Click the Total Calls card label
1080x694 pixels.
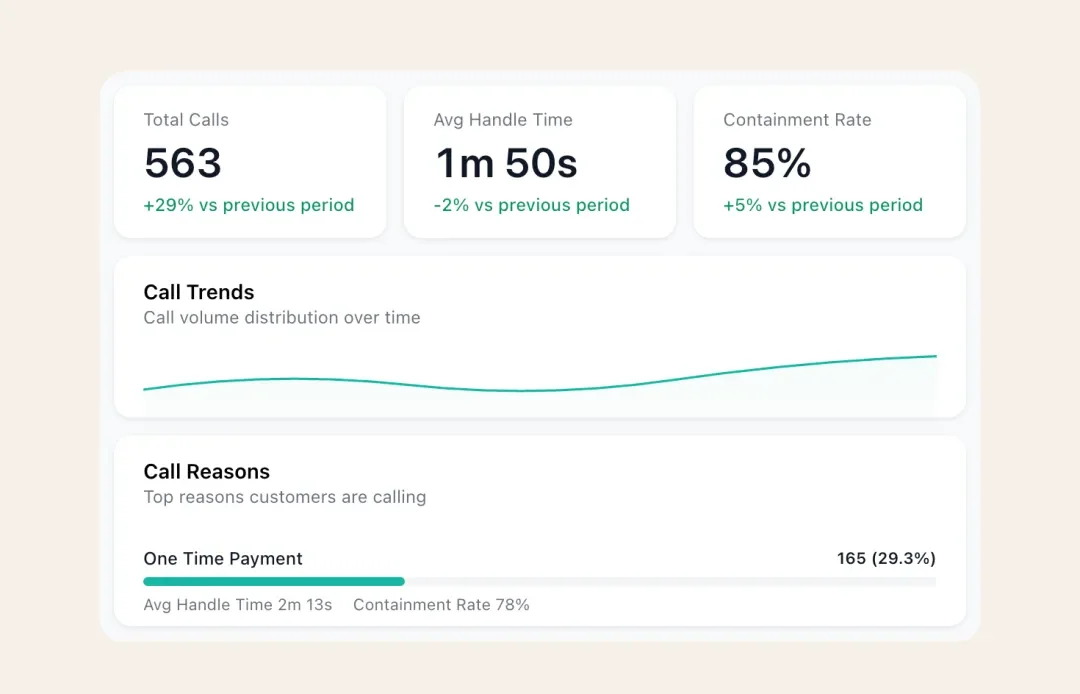pyautogui.click(x=186, y=120)
